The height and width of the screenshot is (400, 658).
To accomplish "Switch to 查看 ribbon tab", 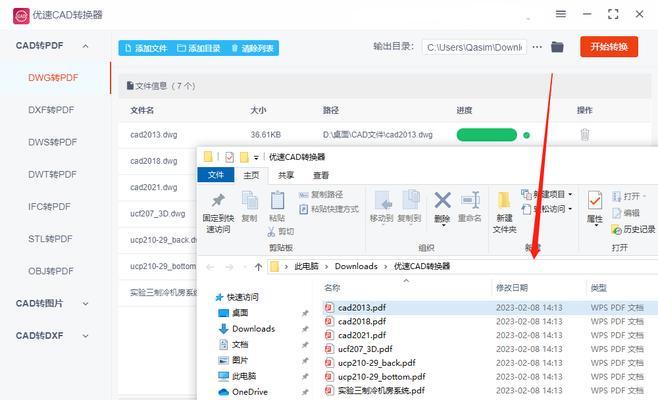I will (x=321, y=175).
